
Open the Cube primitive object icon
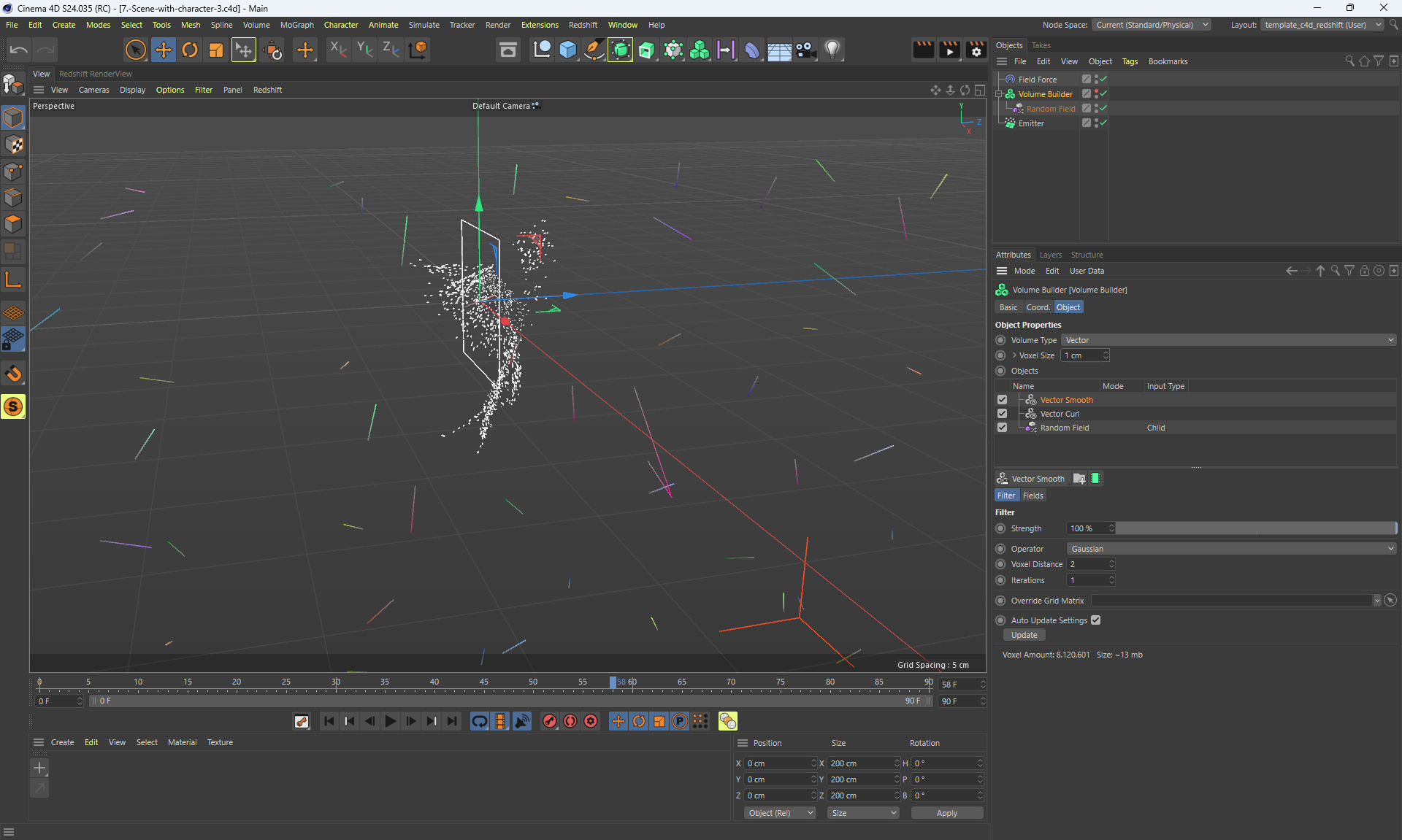[x=568, y=50]
